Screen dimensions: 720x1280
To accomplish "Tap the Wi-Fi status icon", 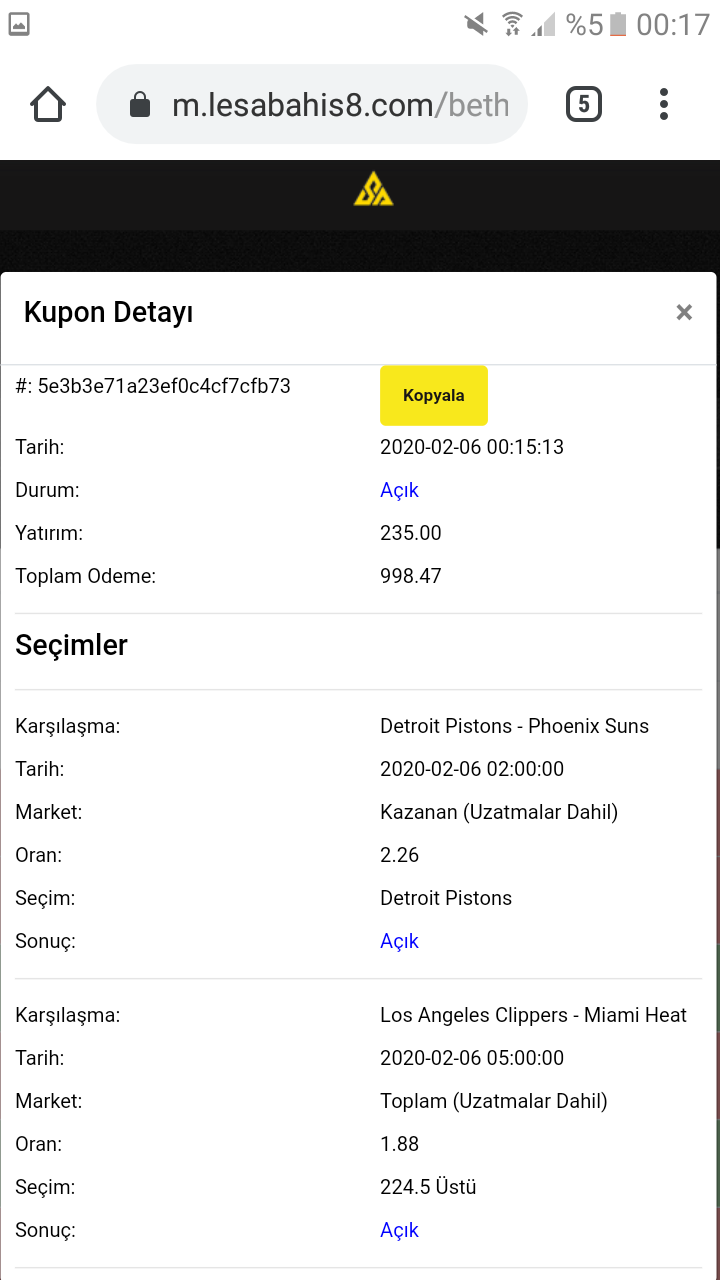I will pos(512,24).
